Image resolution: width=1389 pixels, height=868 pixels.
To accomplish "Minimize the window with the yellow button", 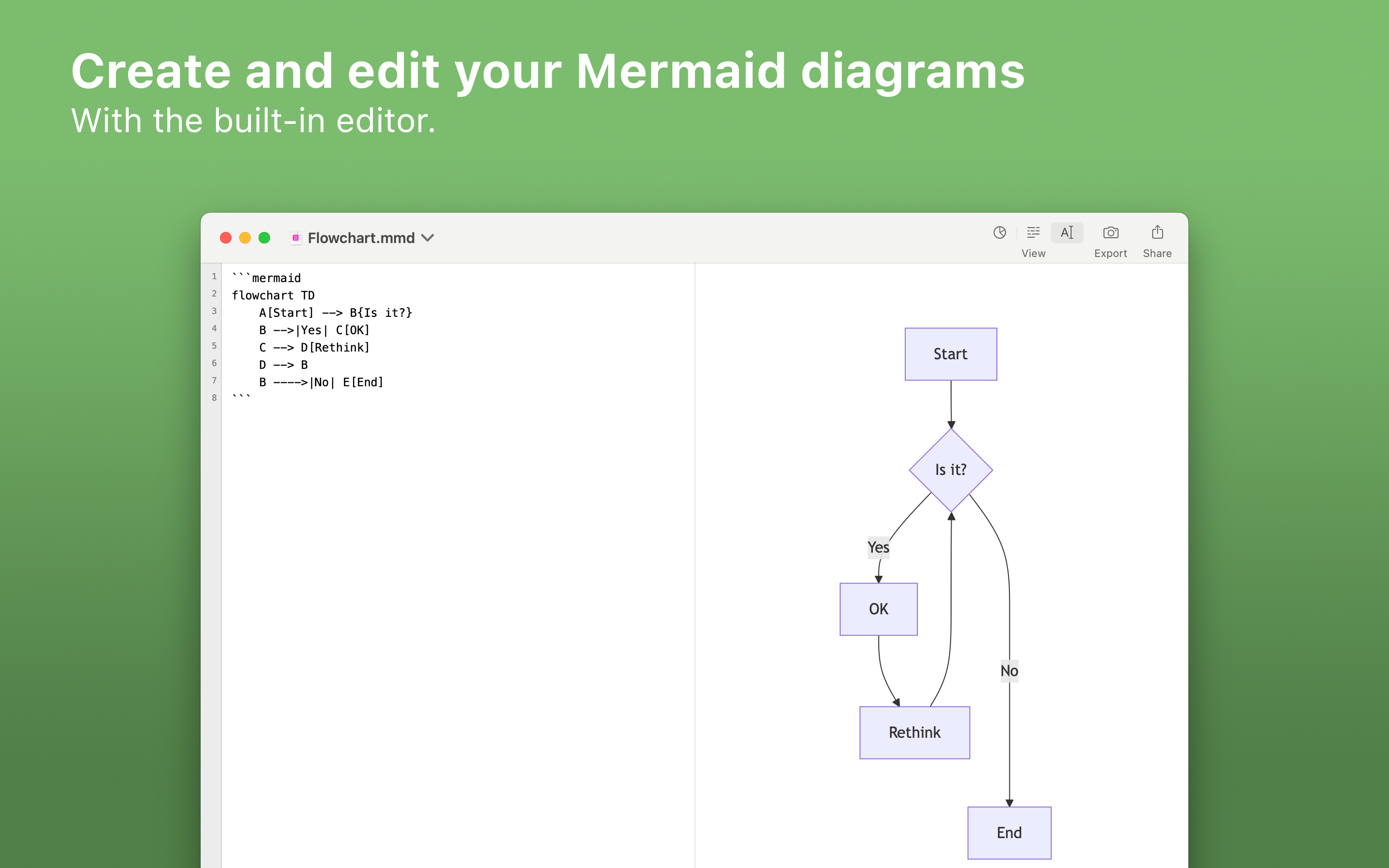I will pyautogui.click(x=245, y=238).
